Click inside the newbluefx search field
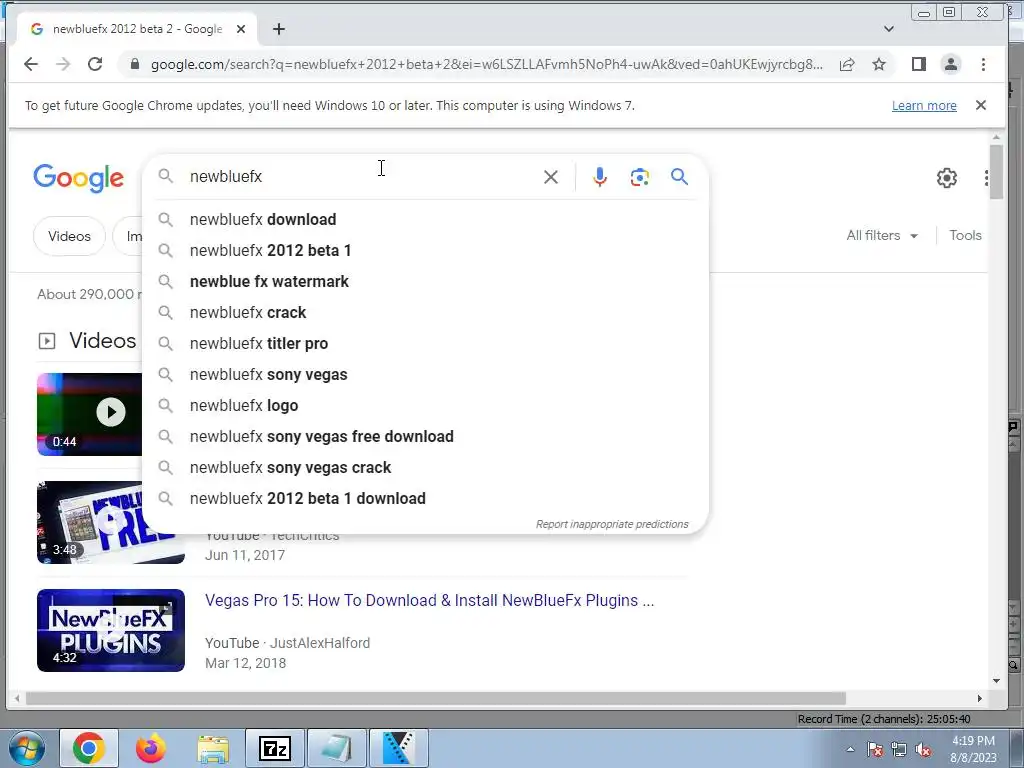This screenshot has height=768, width=1024. point(359,176)
